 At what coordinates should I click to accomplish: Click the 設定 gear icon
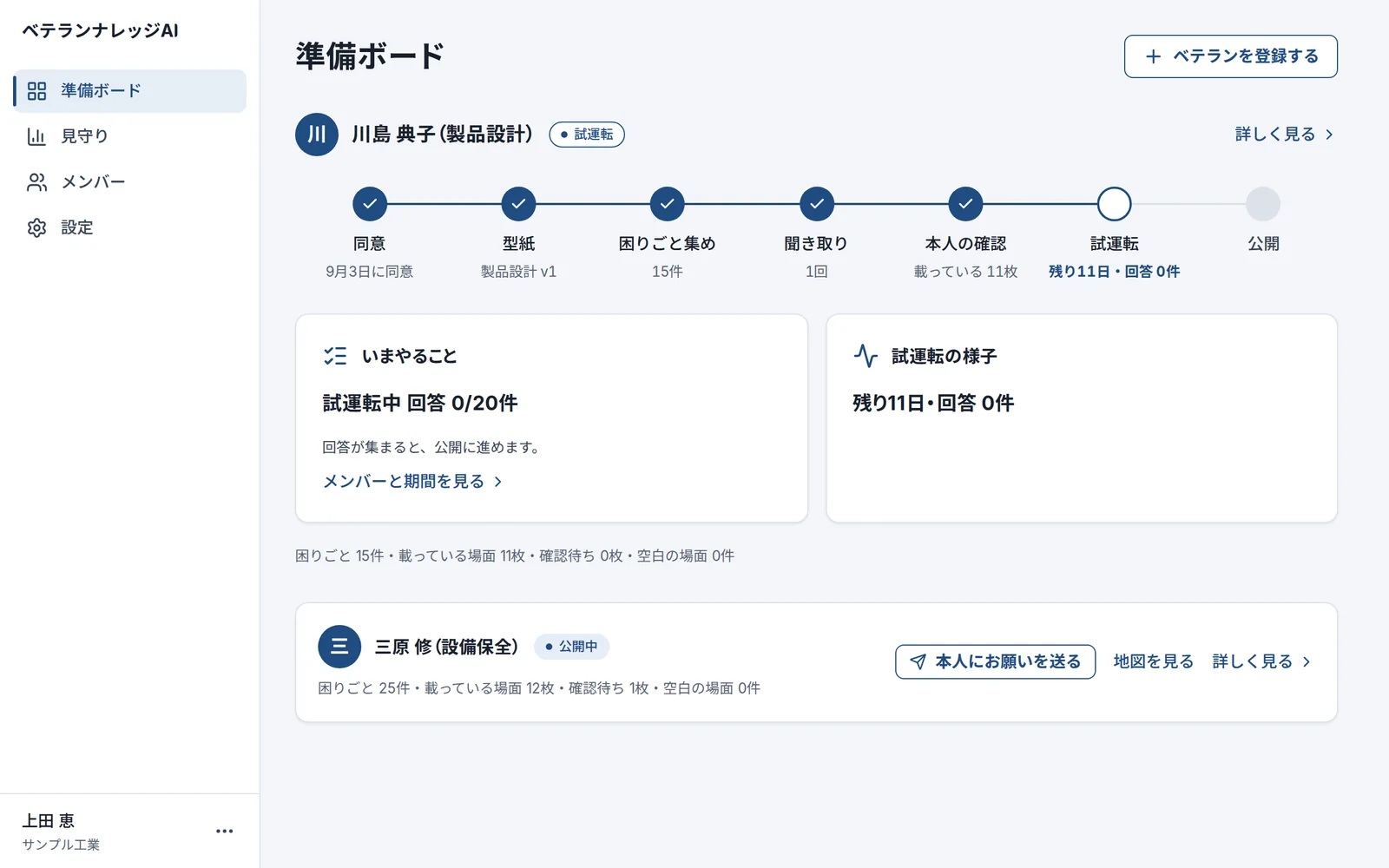pyautogui.click(x=36, y=227)
